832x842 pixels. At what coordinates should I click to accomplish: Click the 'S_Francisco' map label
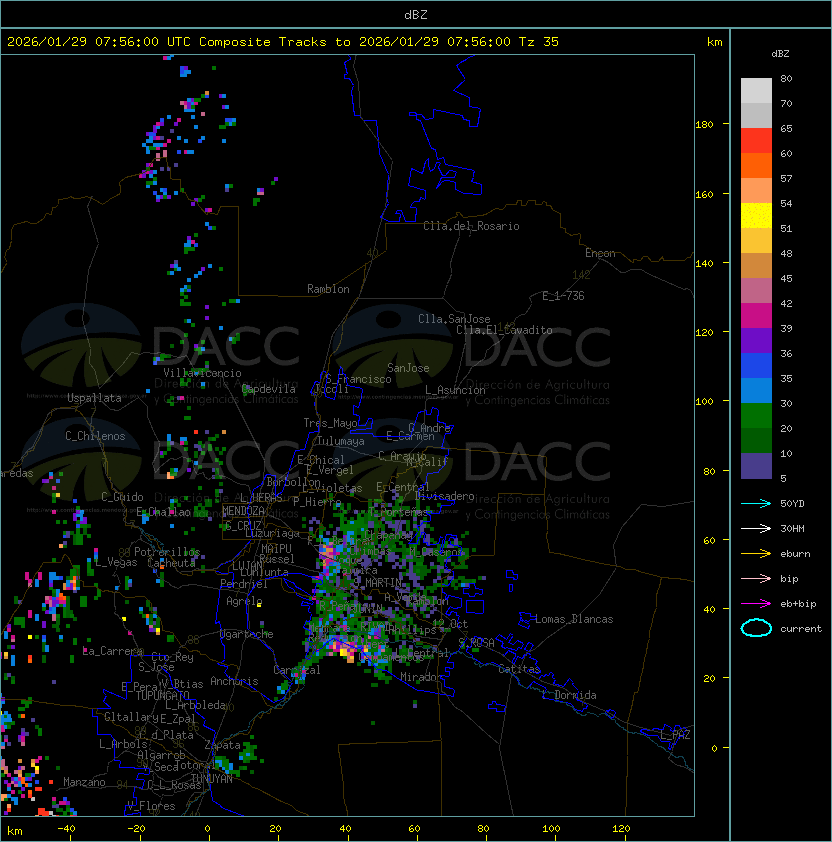pos(358,379)
